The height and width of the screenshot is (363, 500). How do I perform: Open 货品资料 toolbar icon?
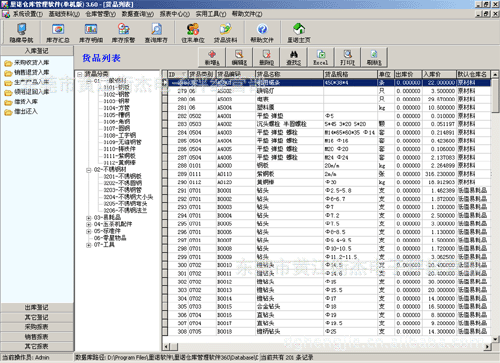(226, 33)
